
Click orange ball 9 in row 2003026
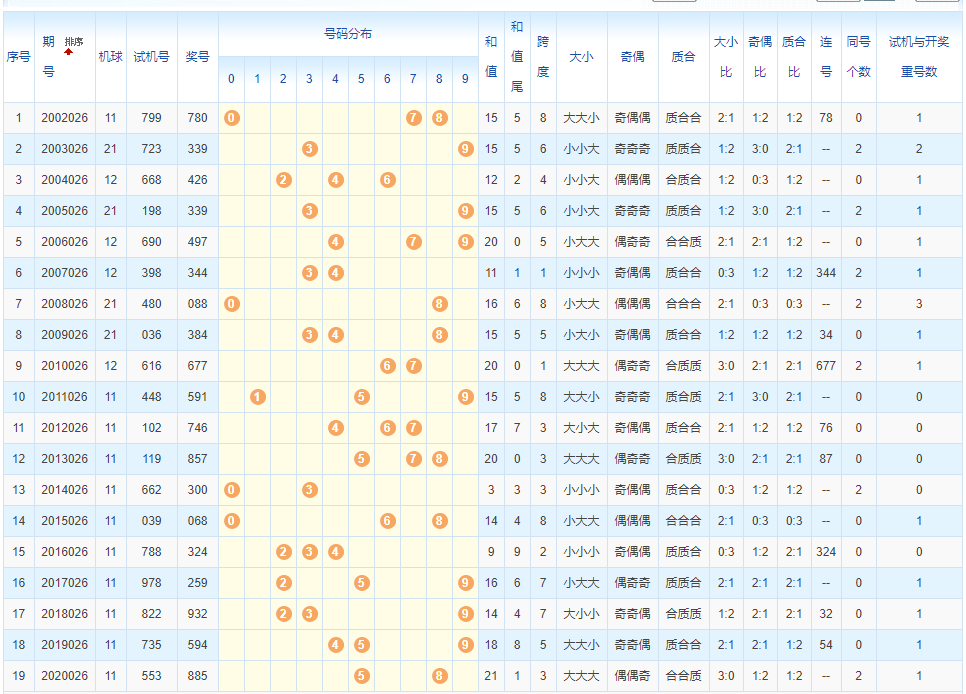(x=466, y=149)
